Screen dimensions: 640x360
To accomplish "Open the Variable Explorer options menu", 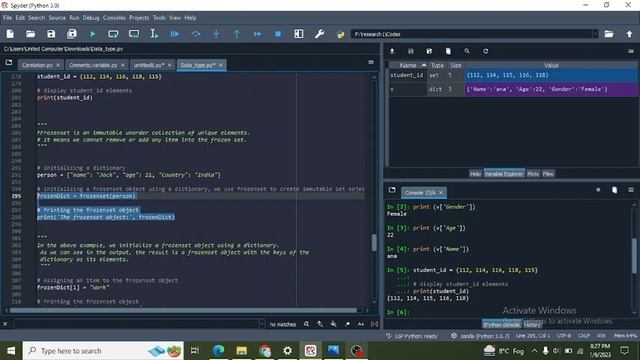I will pos(631,51).
